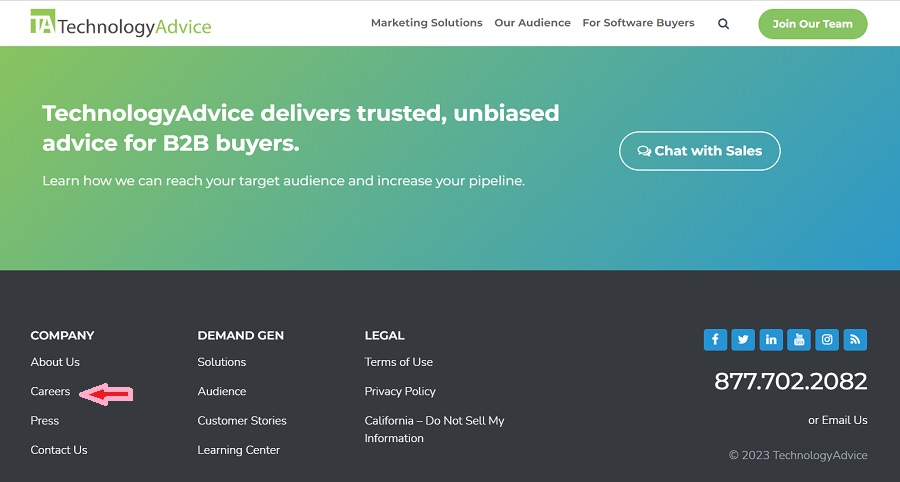The width and height of the screenshot is (900, 482).
Task: Open the Instagram social icon
Action: tap(827, 340)
